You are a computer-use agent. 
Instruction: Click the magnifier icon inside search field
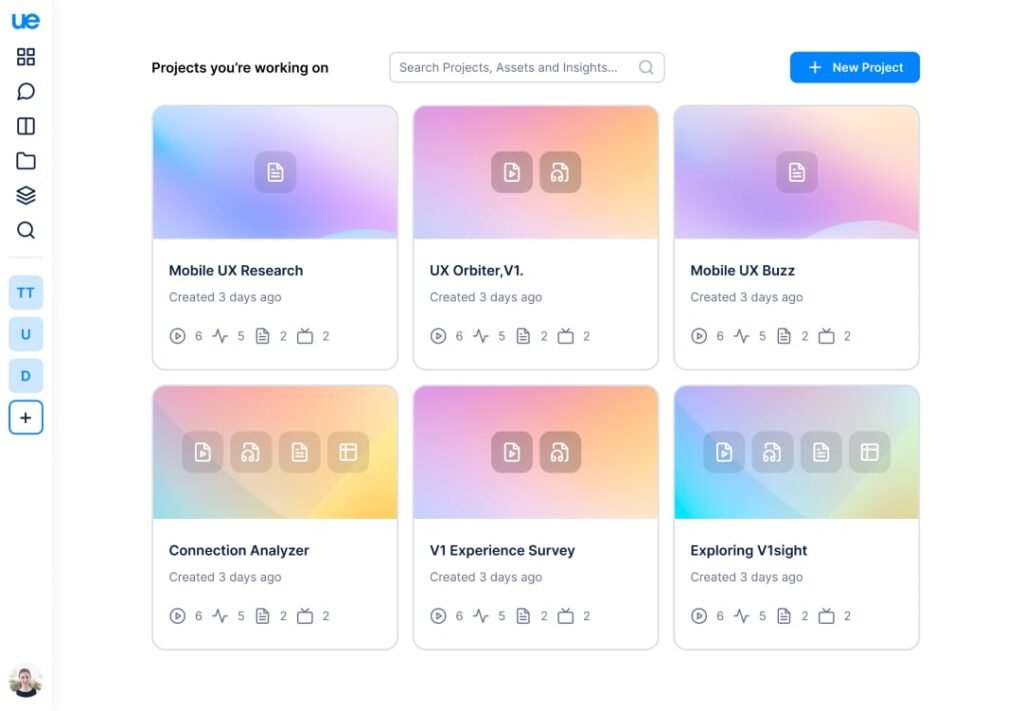pyautogui.click(x=646, y=68)
